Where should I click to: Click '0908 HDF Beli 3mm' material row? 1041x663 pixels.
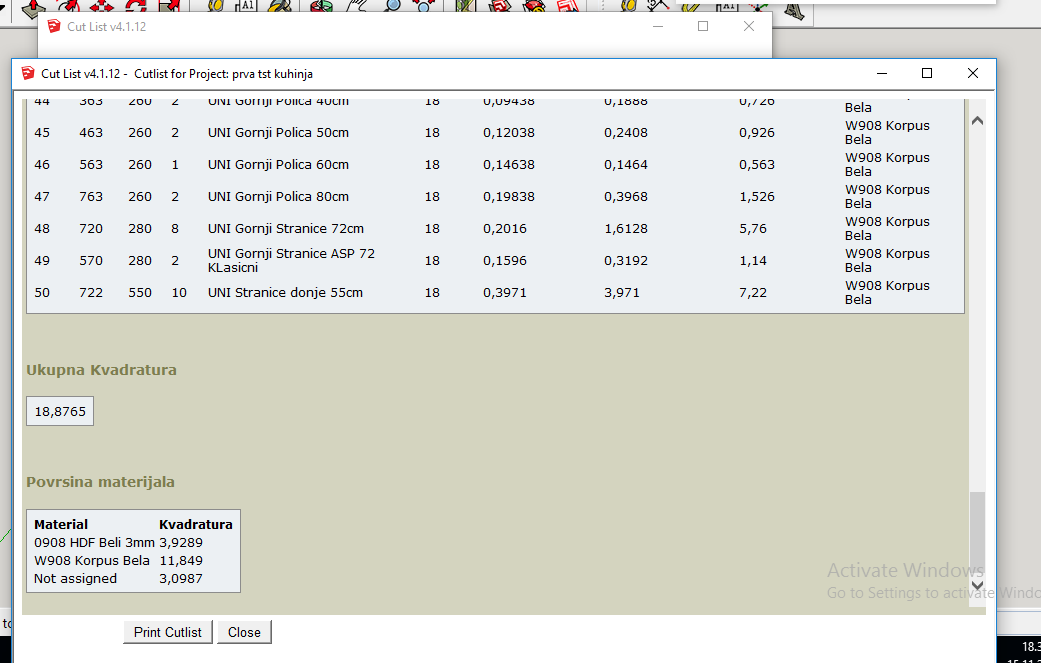pyautogui.click(x=94, y=542)
